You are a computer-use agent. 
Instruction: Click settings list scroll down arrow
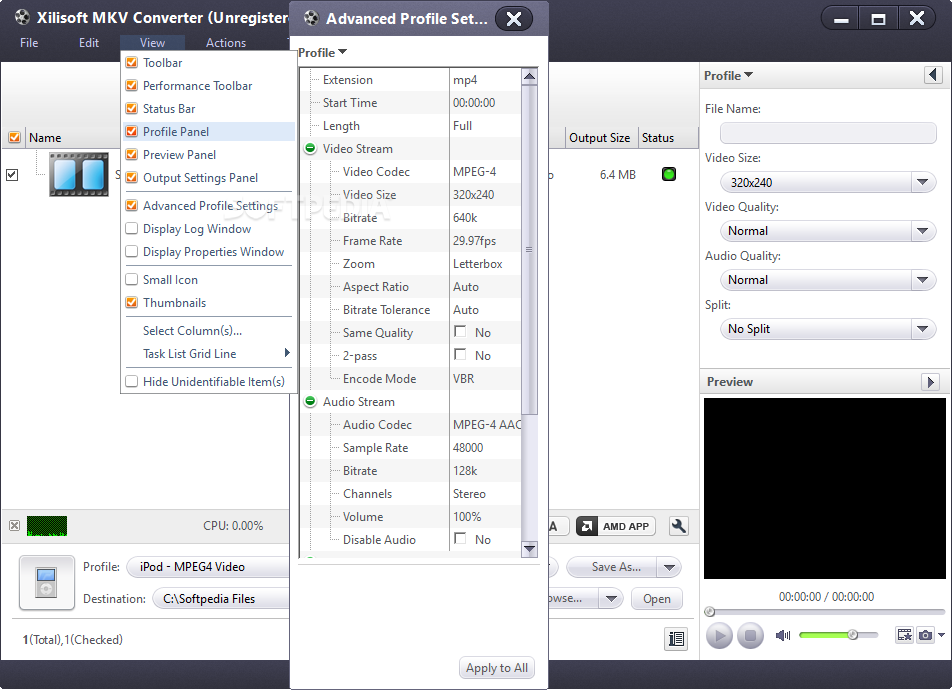pyautogui.click(x=529, y=549)
